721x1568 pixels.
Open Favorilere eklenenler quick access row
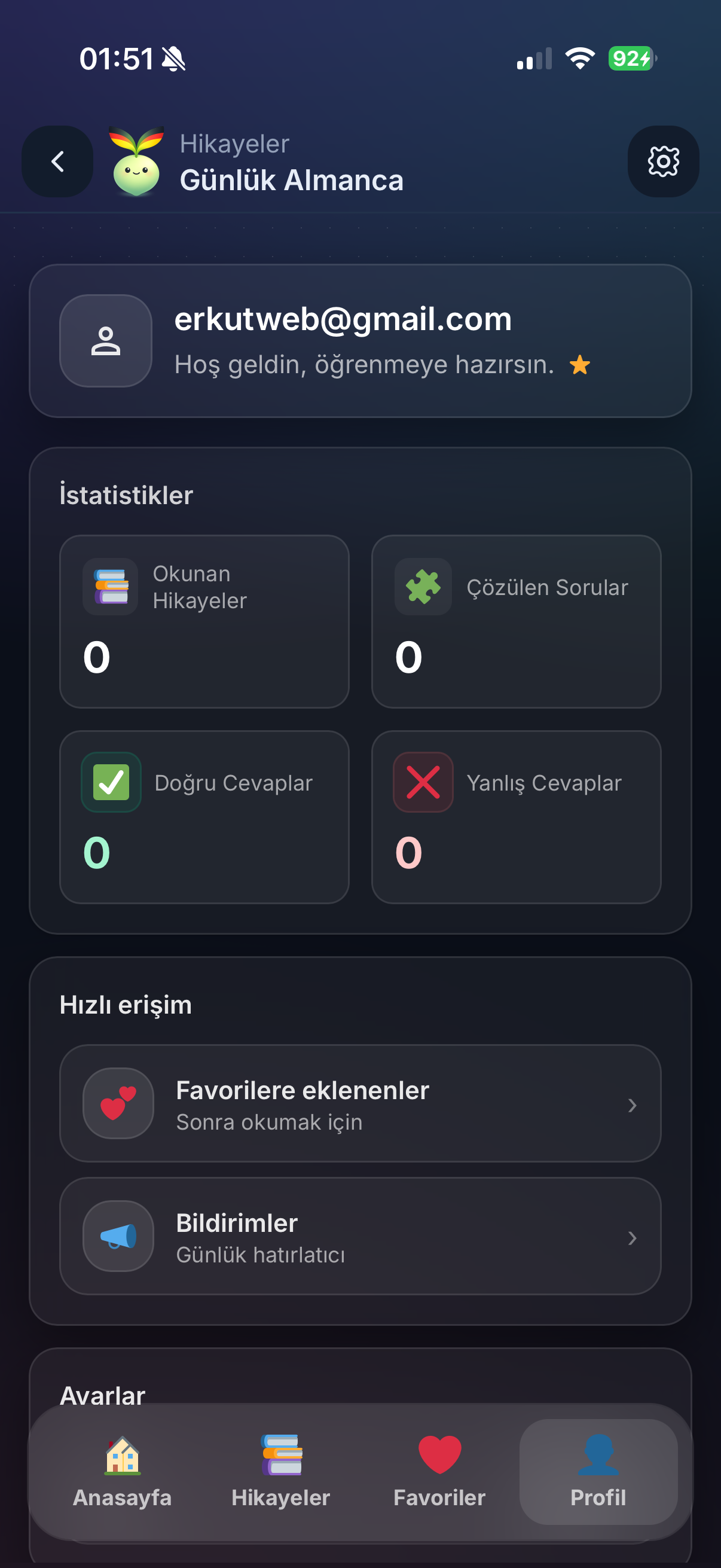(359, 1103)
